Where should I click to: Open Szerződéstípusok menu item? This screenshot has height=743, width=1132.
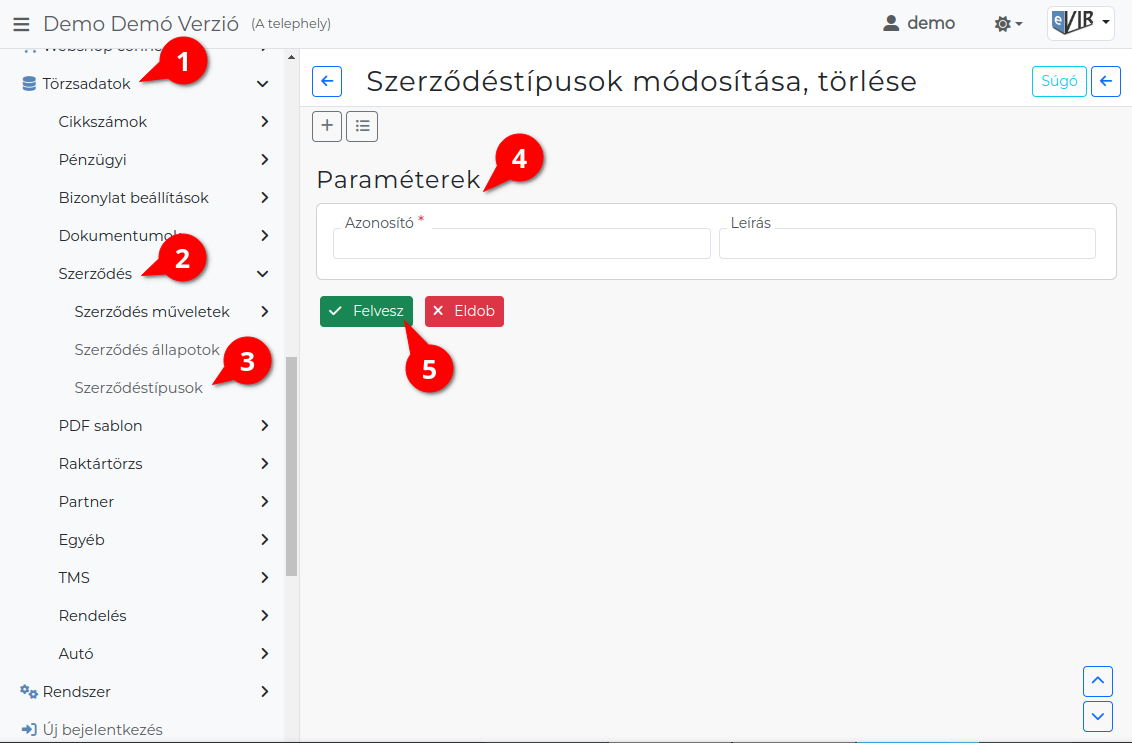click(x=139, y=388)
